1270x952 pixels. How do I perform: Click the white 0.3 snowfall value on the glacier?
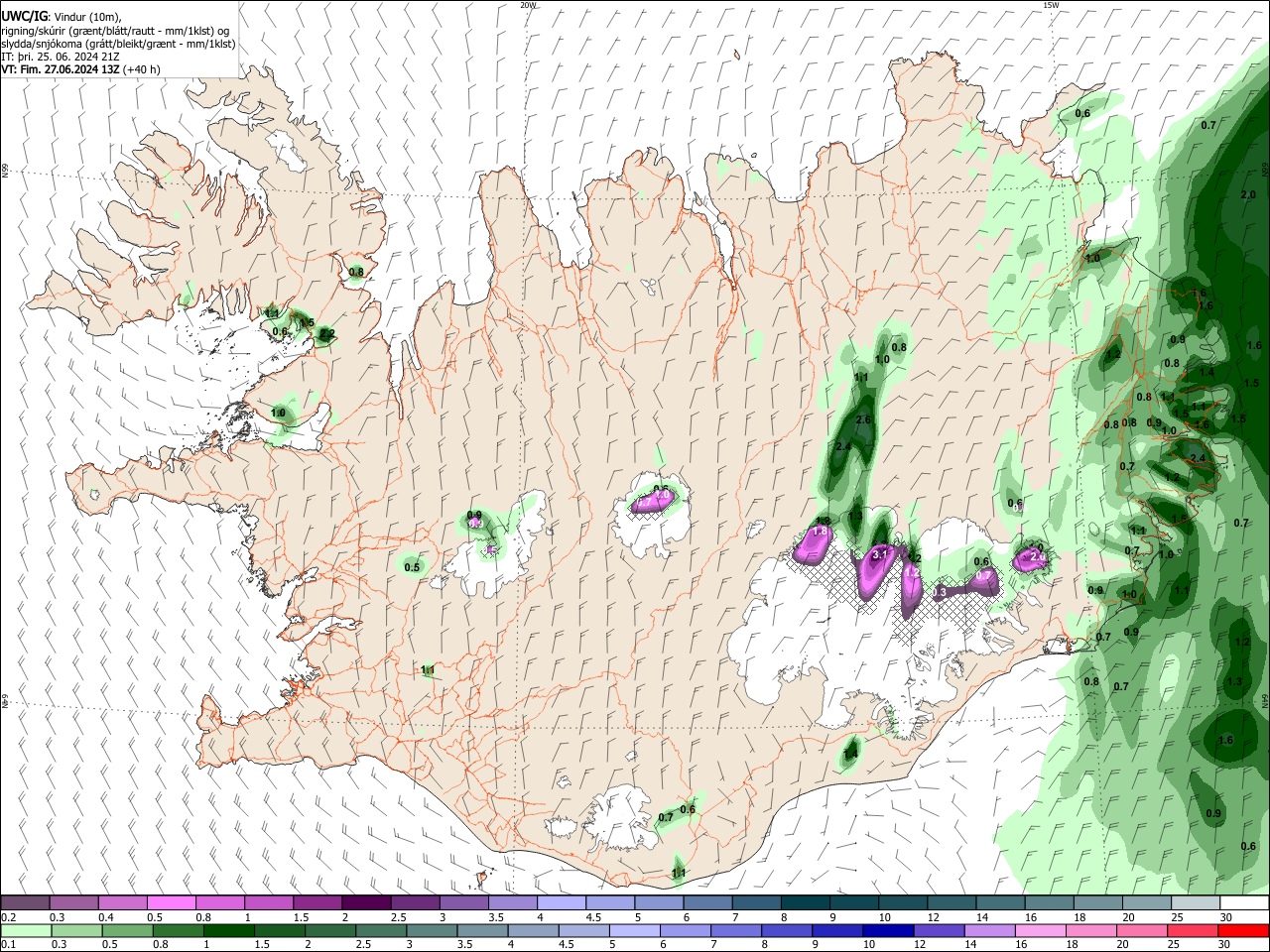click(939, 592)
